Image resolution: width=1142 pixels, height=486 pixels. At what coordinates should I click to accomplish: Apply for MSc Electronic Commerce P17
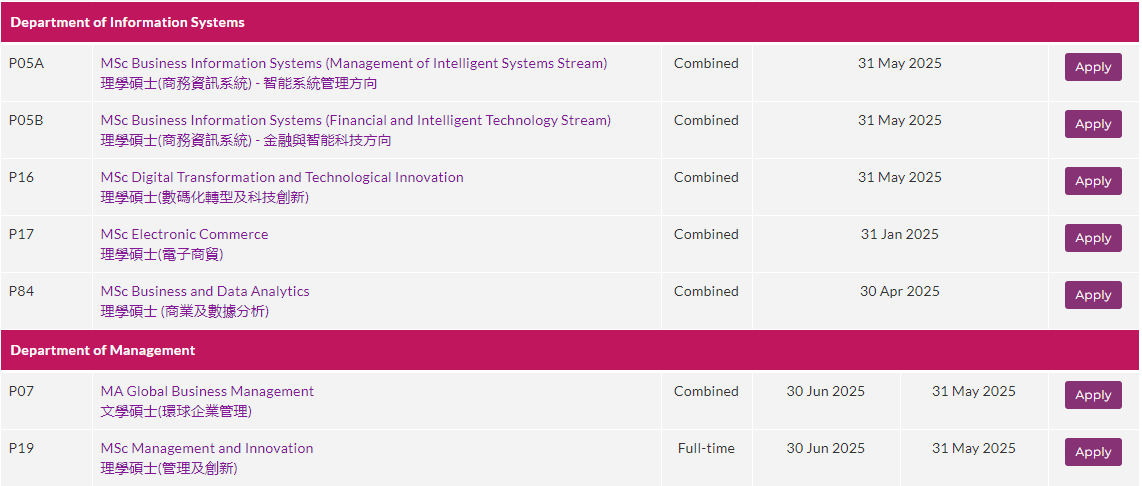point(1092,238)
